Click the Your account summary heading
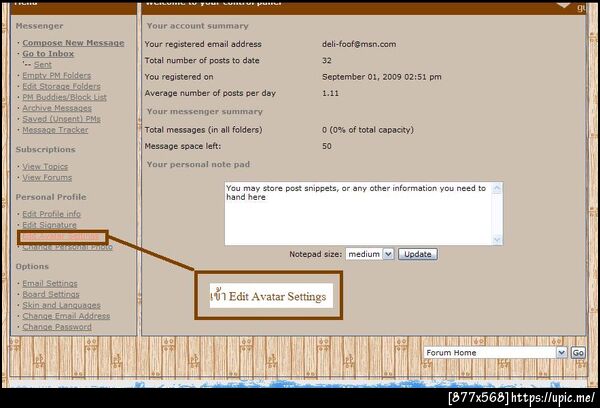Viewport: 600px width, 408px height. pyautogui.click(x=197, y=26)
